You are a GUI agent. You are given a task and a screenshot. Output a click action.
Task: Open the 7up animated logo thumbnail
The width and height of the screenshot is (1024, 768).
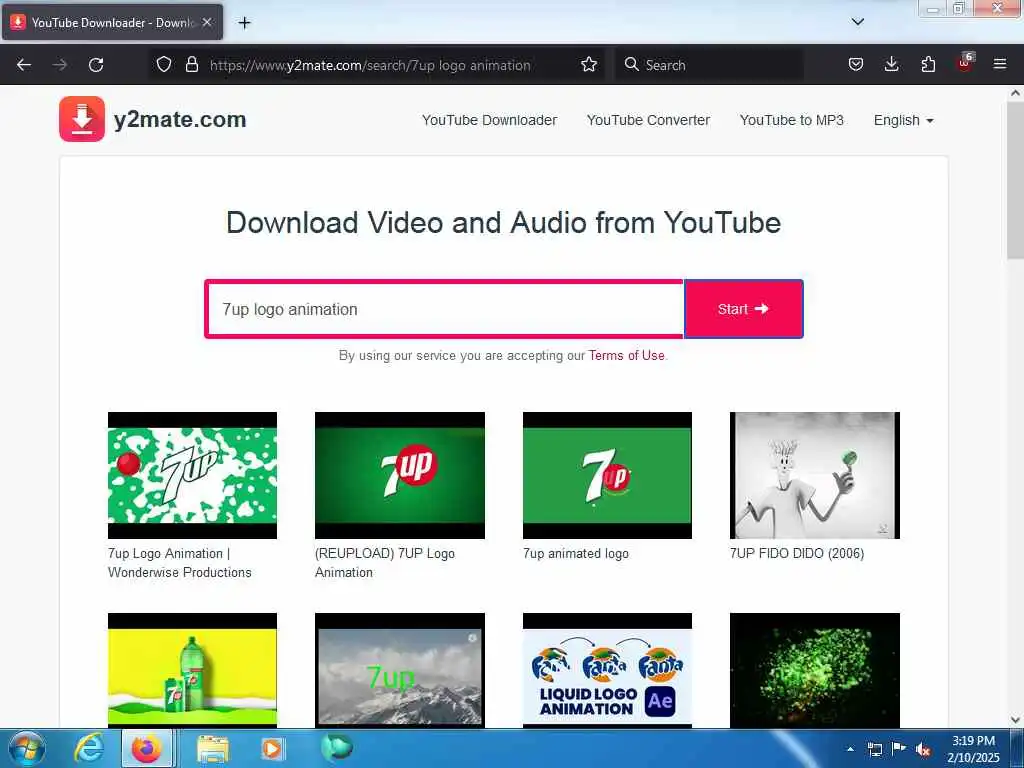pyautogui.click(x=607, y=475)
